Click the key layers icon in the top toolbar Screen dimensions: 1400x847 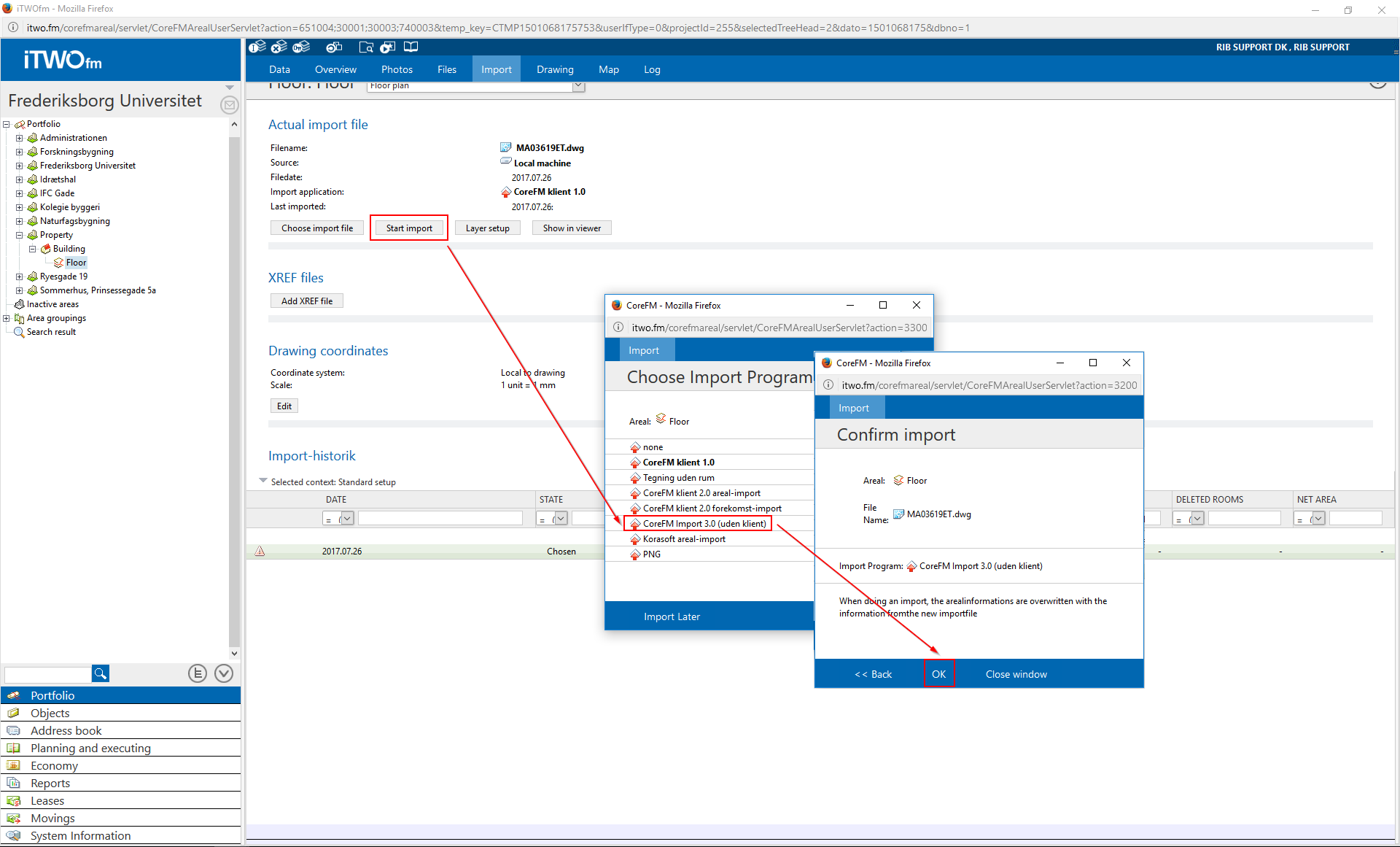coord(301,47)
